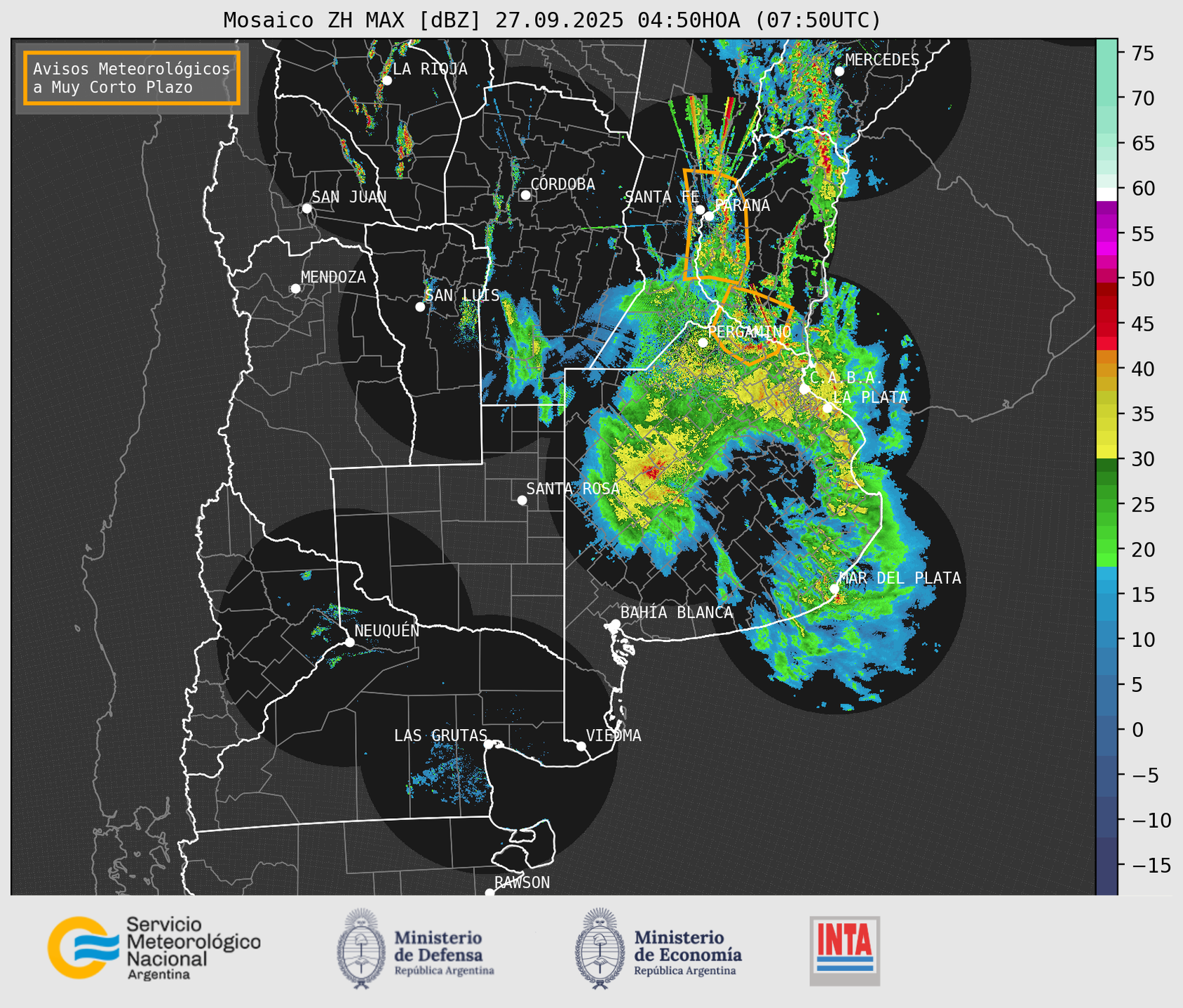Screen dimensions: 1183x1008
Task: Click the MENDOZA city marker dot
Action: (296, 289)
